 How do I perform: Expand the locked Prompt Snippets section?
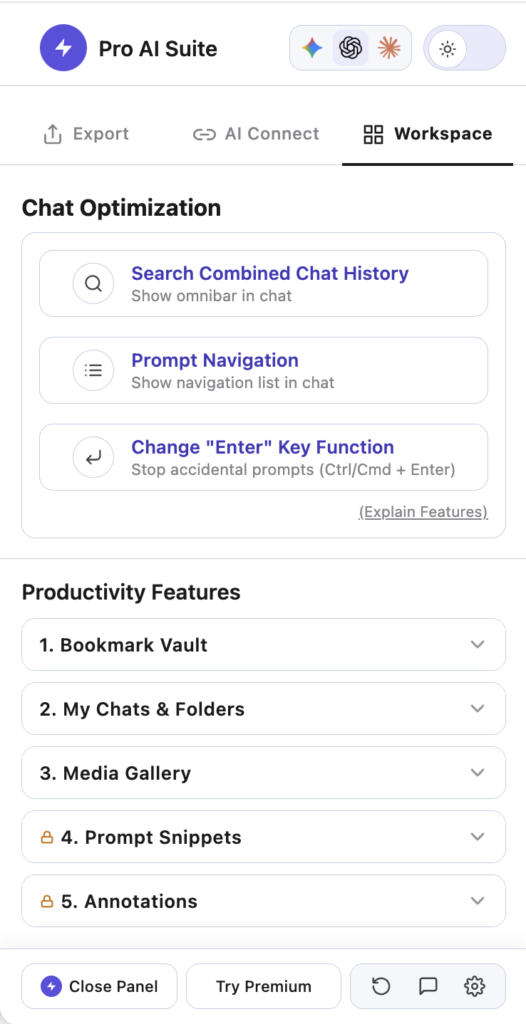(x=263, y=837)
